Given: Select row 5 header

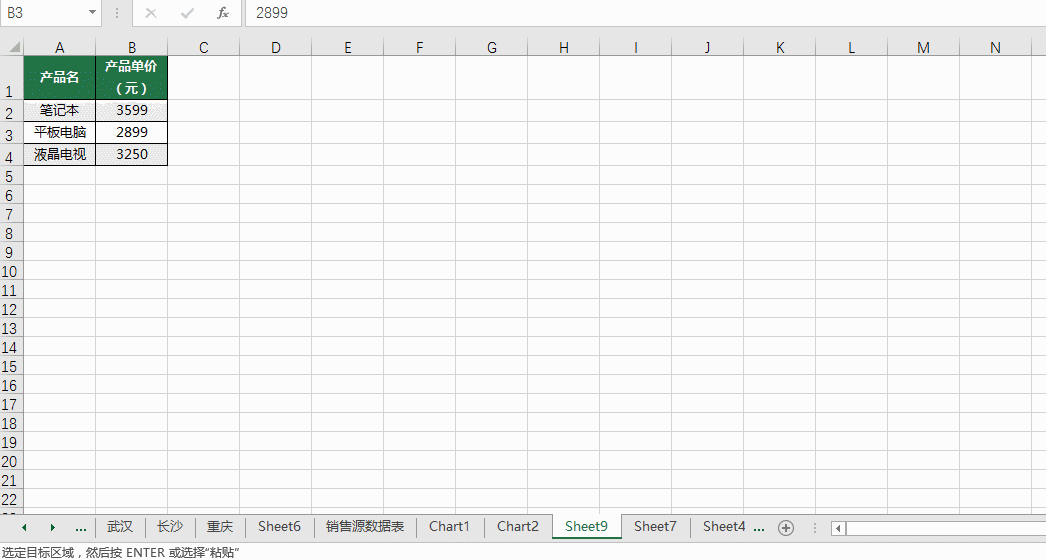Looking at the screenshot, I should [11, 176].
